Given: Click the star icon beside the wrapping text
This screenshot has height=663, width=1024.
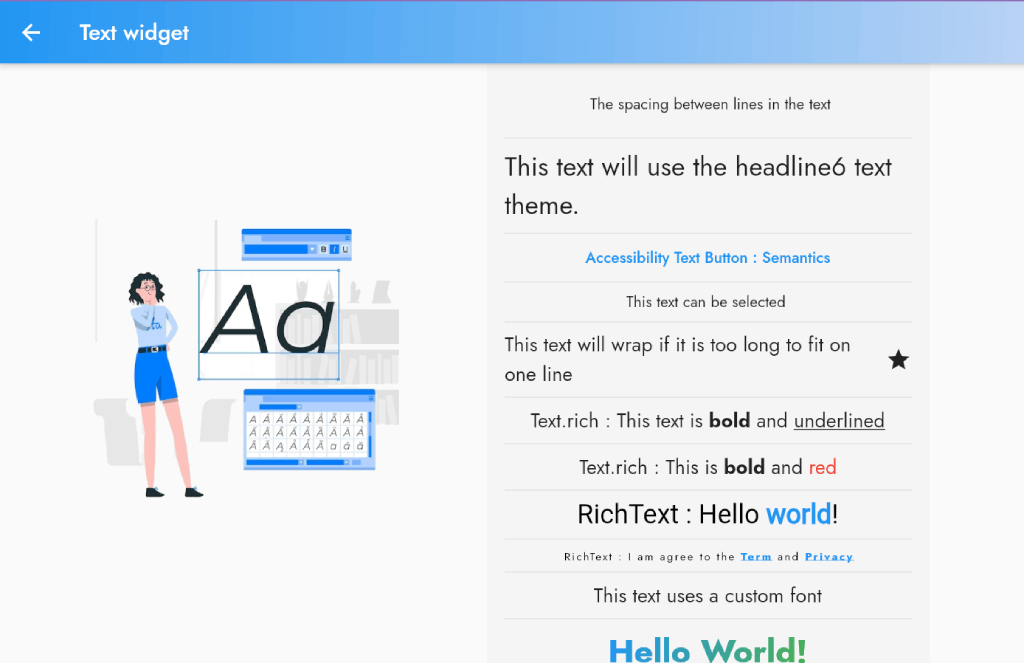Looking at the screenshot, I should click(898, 360).
